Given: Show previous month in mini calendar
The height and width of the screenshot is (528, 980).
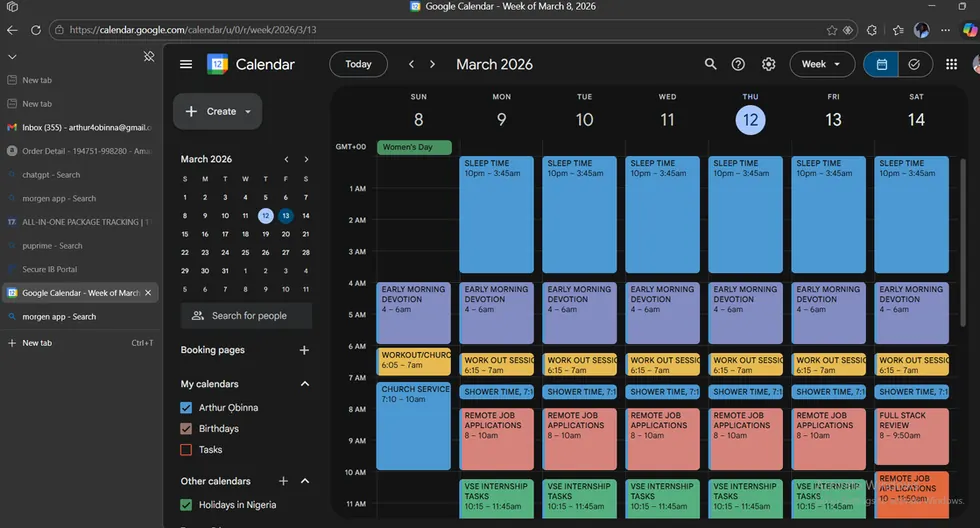Looking at the screenshot, I should [x=286, y=159].
